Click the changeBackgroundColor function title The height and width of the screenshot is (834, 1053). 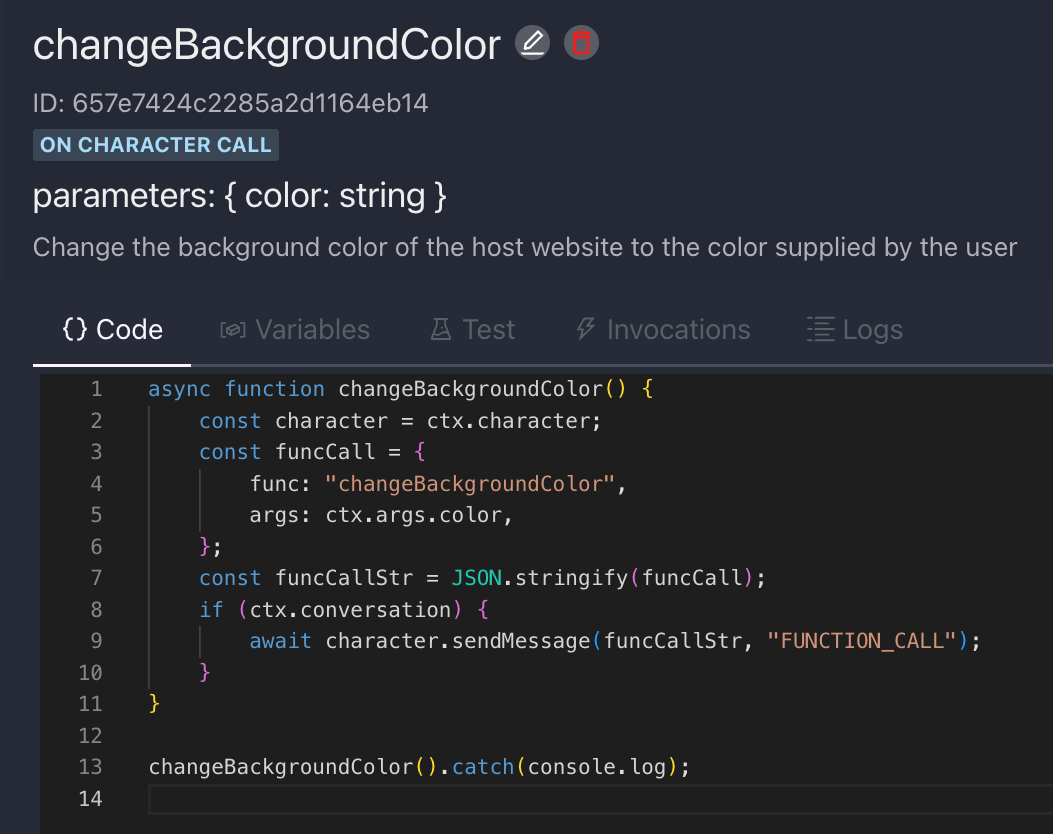coord(267,44)
